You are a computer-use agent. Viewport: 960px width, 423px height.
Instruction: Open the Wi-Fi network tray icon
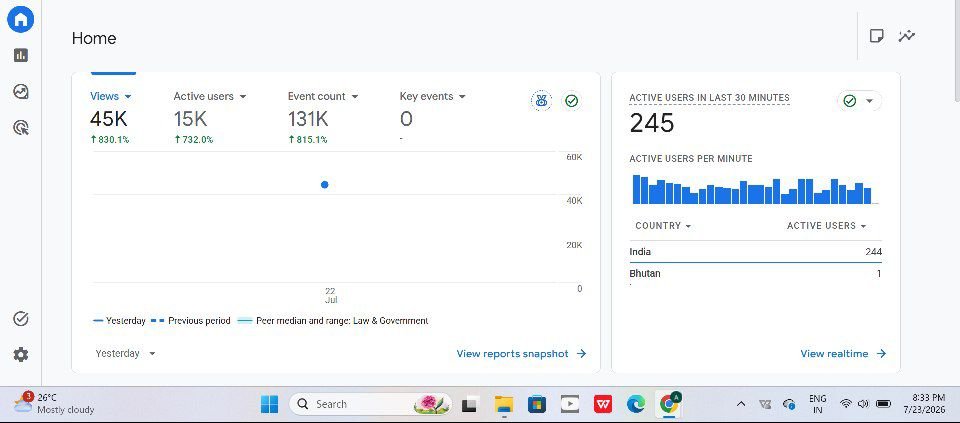846,404
